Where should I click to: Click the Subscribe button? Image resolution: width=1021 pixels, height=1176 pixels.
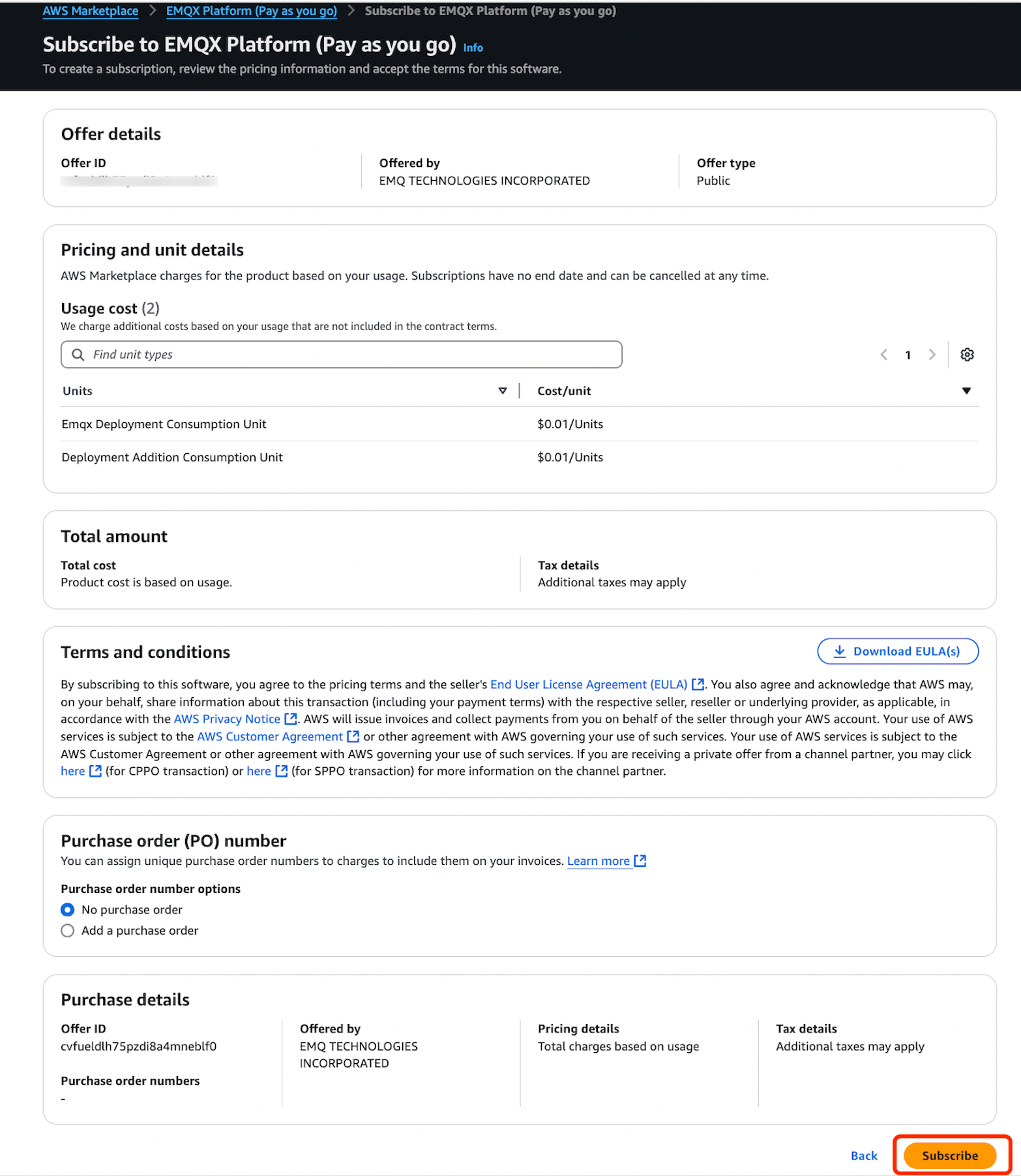pyautogui.click(x=949, y=1155)
